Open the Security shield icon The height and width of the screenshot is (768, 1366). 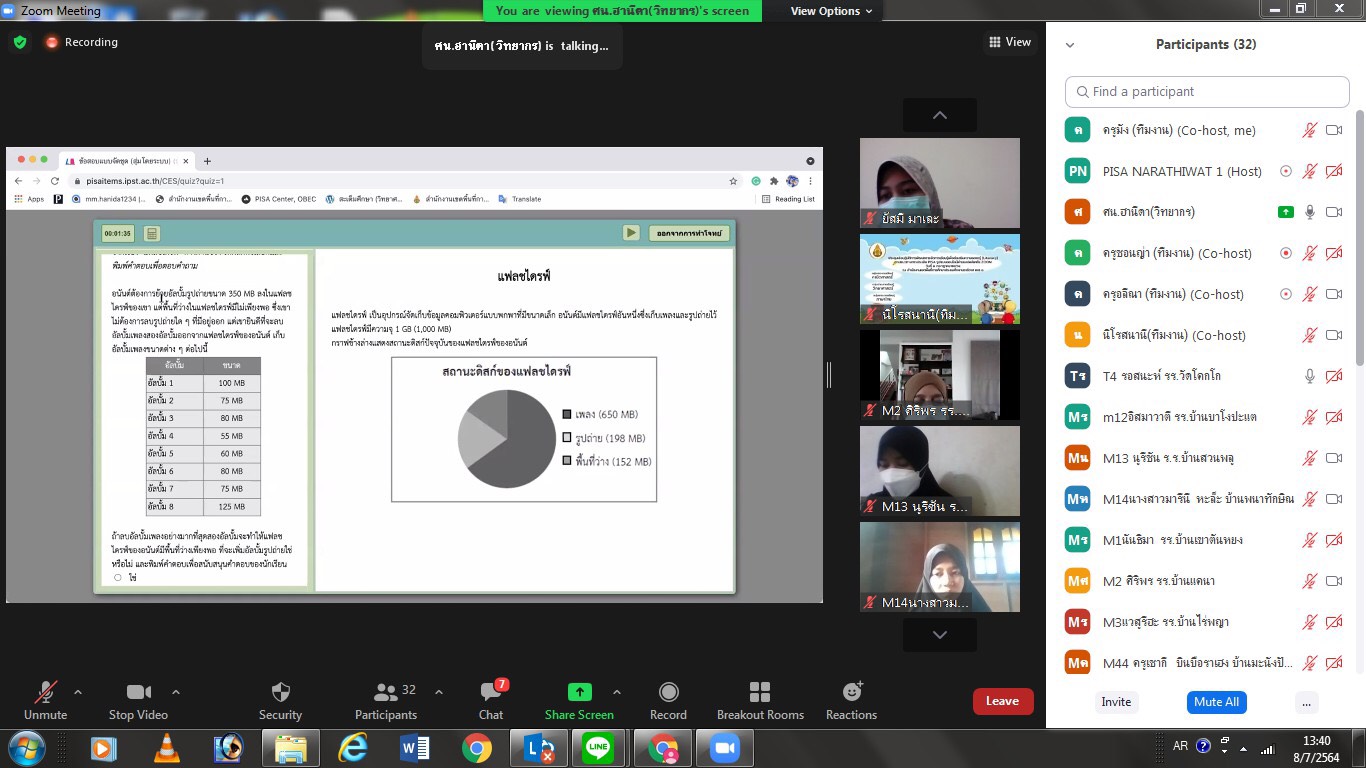(x=280, y=693)
